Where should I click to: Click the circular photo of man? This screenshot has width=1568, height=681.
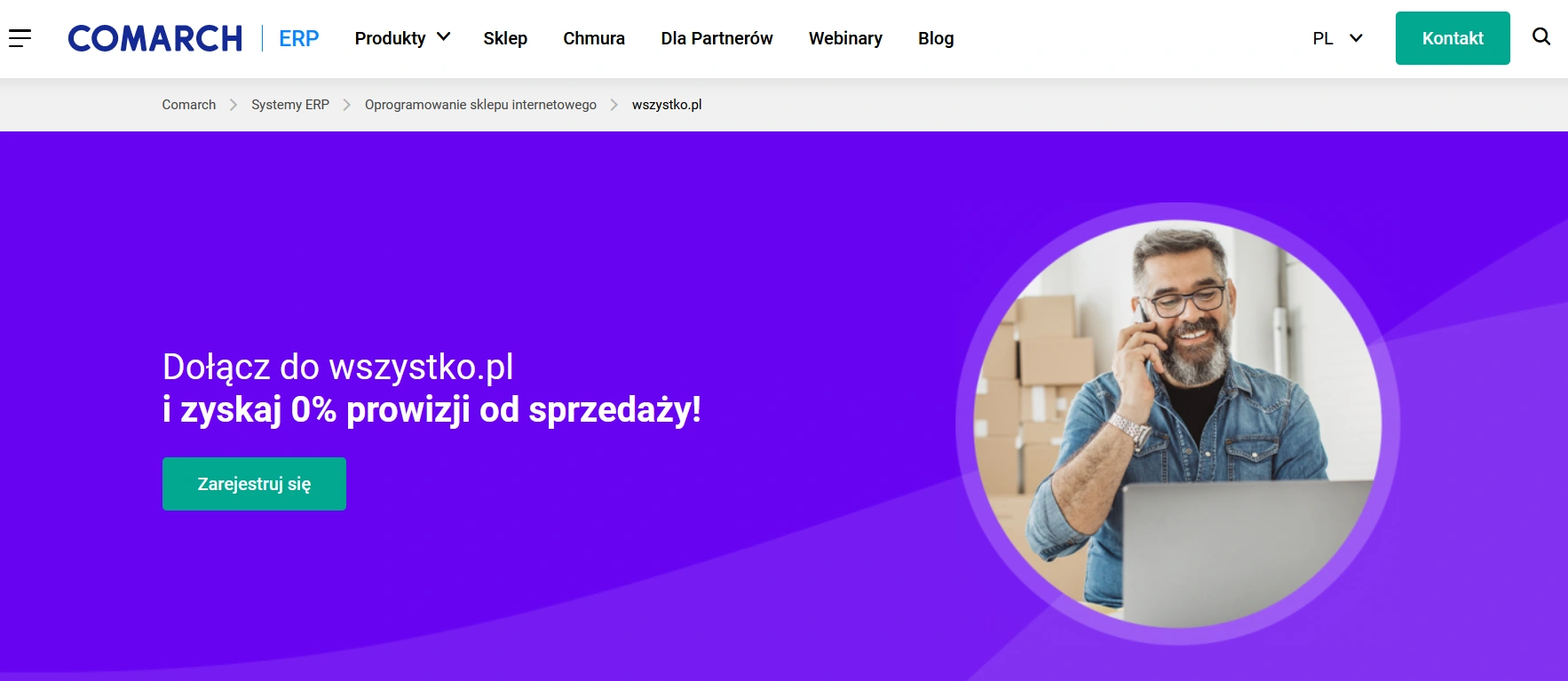pos(1178,424)
